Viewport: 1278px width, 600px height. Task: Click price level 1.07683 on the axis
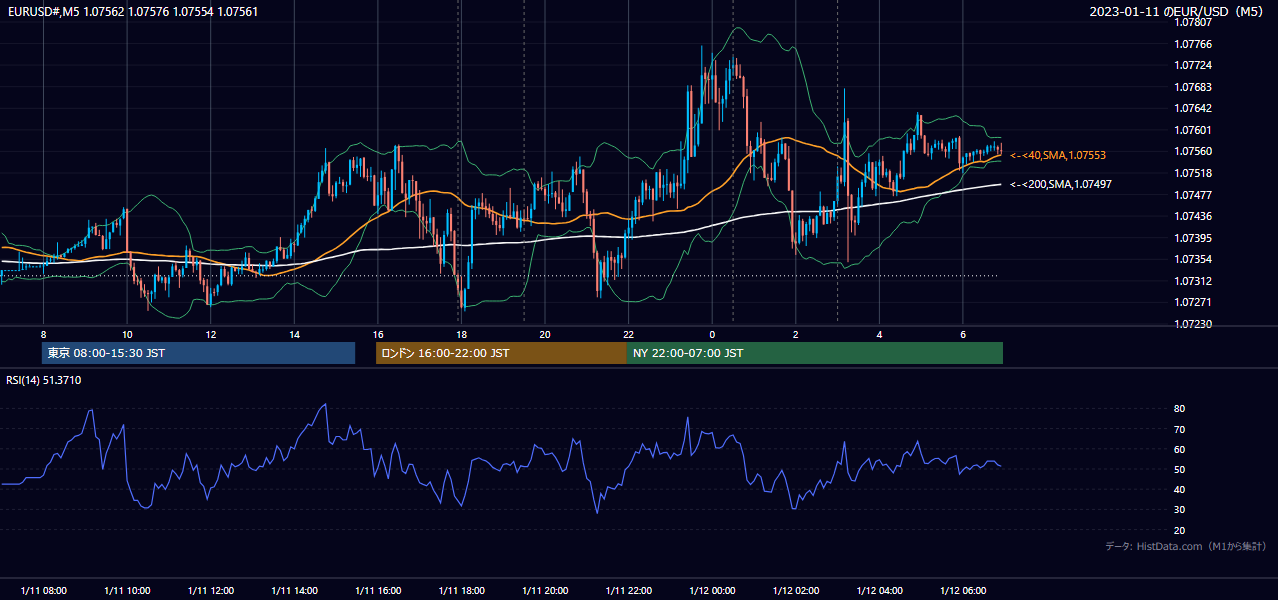(1193, 87)
